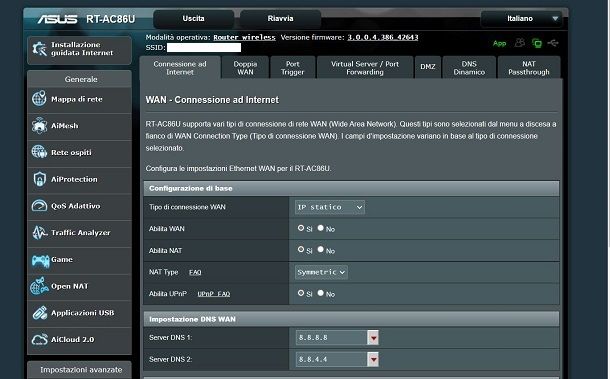Click the Server DNS 2 input field
This screenshot has height=379, width=610.
click(331, 360)
